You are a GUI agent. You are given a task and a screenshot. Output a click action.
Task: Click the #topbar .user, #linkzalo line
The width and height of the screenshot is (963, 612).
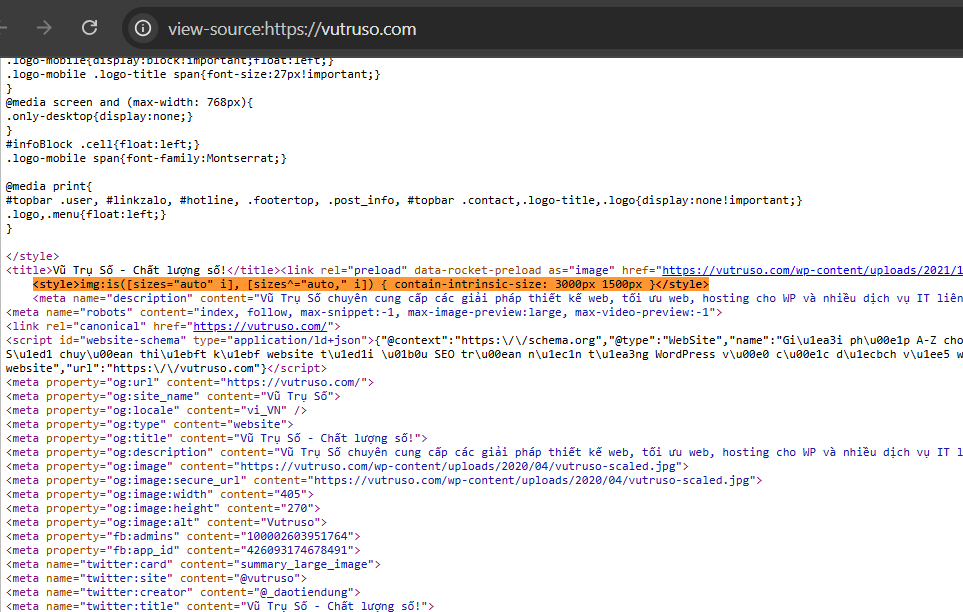point(404,200)
